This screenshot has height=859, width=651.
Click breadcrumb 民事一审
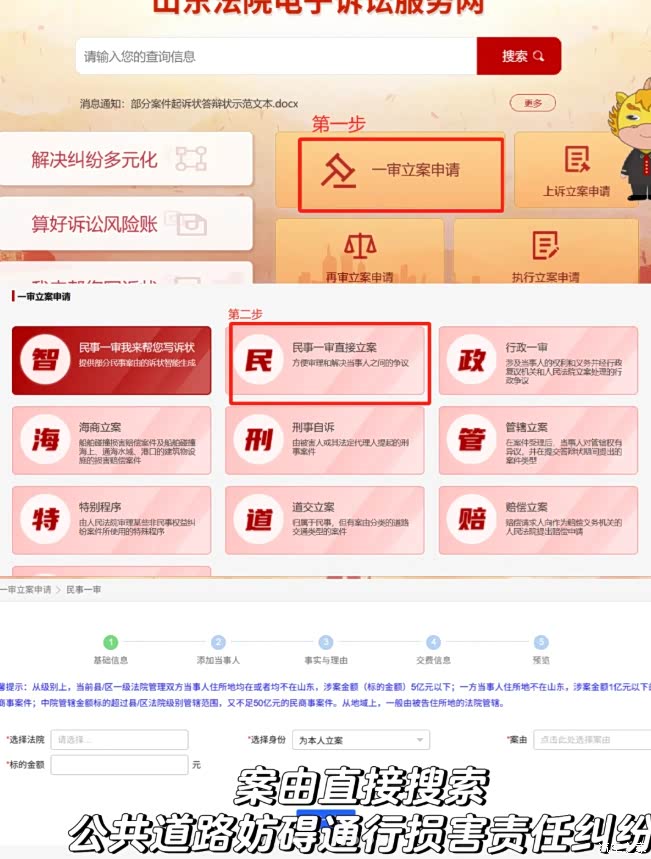coord(83,589)
